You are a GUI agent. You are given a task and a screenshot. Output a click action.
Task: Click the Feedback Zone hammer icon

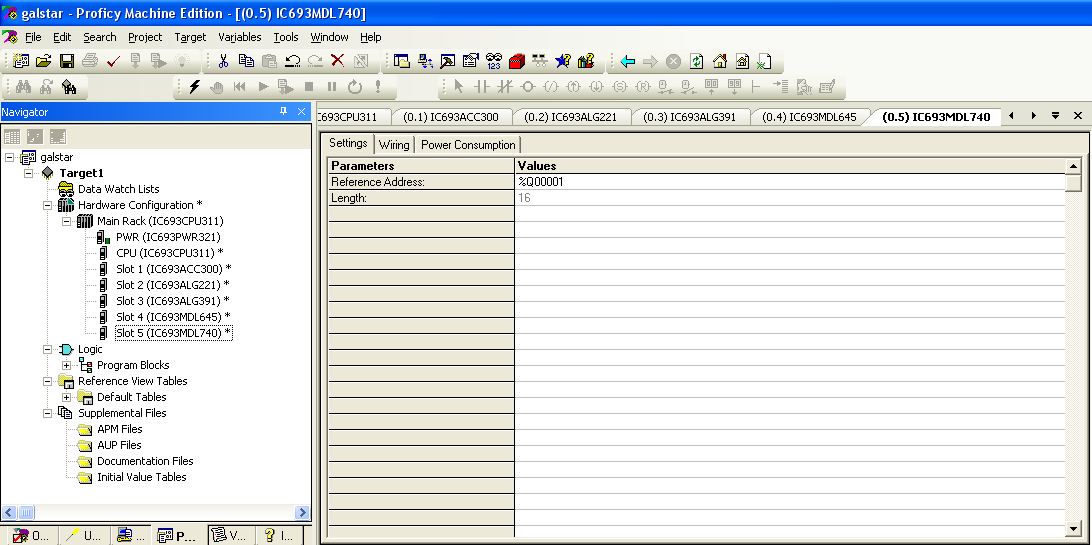447,61
